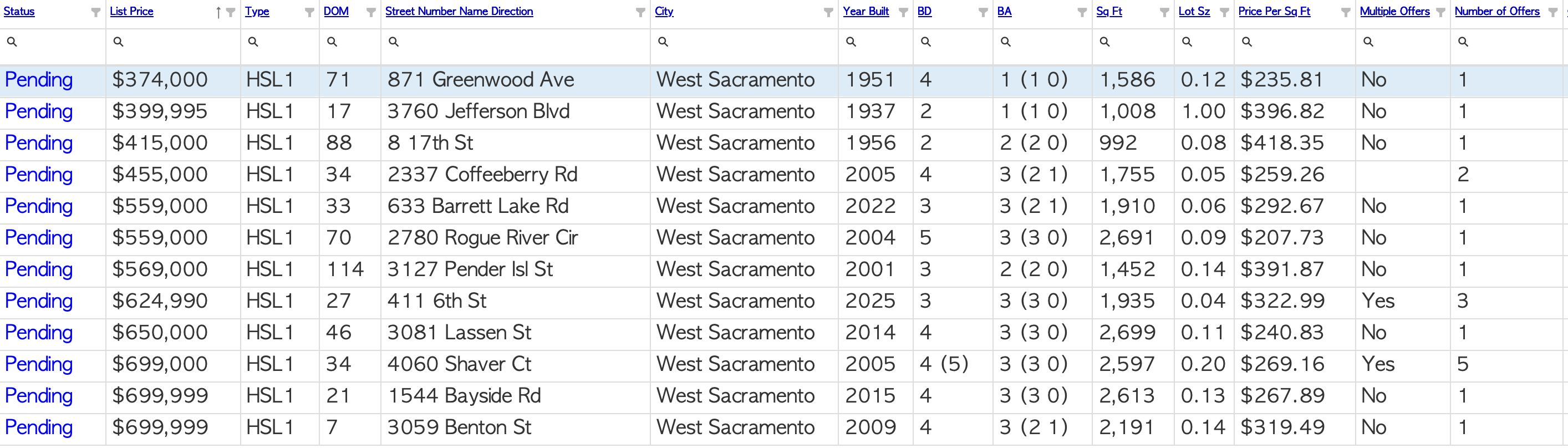This screenshot has width=1568, height=448.
Task: Open the Status column filter funnel
Action: click(x=95, y=12)
